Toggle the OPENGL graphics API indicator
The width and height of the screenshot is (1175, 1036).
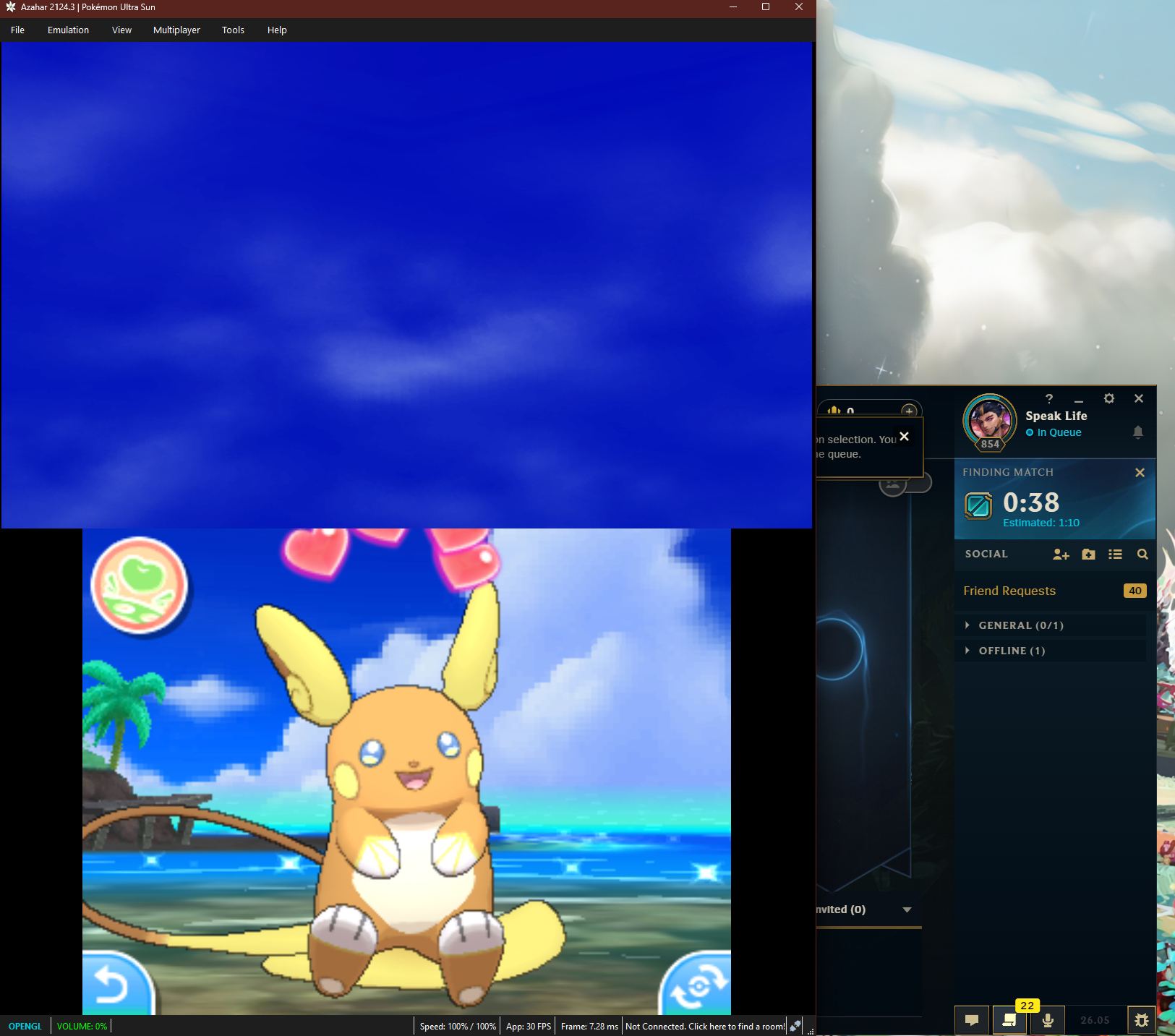(x=25, y=1026)
